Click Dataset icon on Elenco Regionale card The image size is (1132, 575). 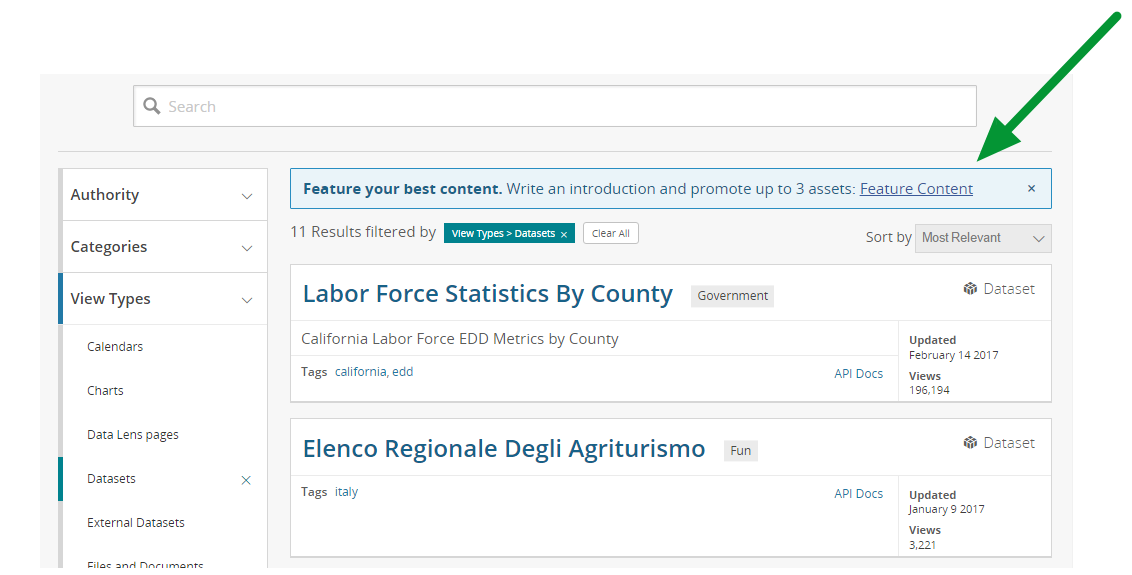tap(970, 443)
